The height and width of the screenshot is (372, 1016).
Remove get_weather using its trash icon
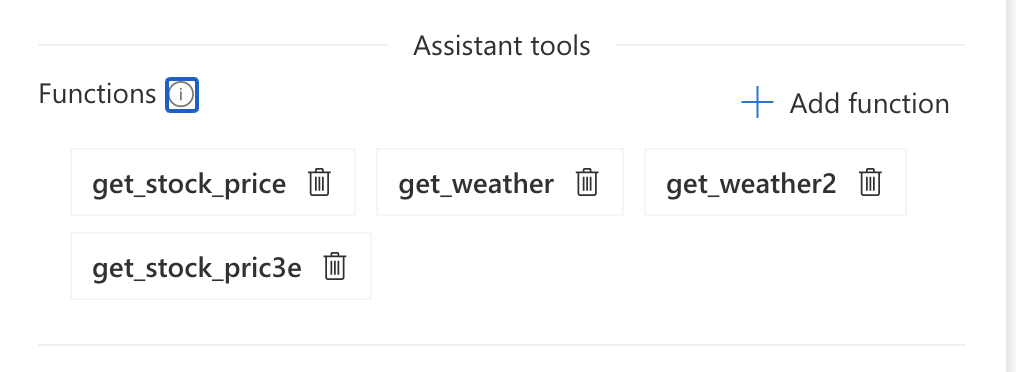587,182
